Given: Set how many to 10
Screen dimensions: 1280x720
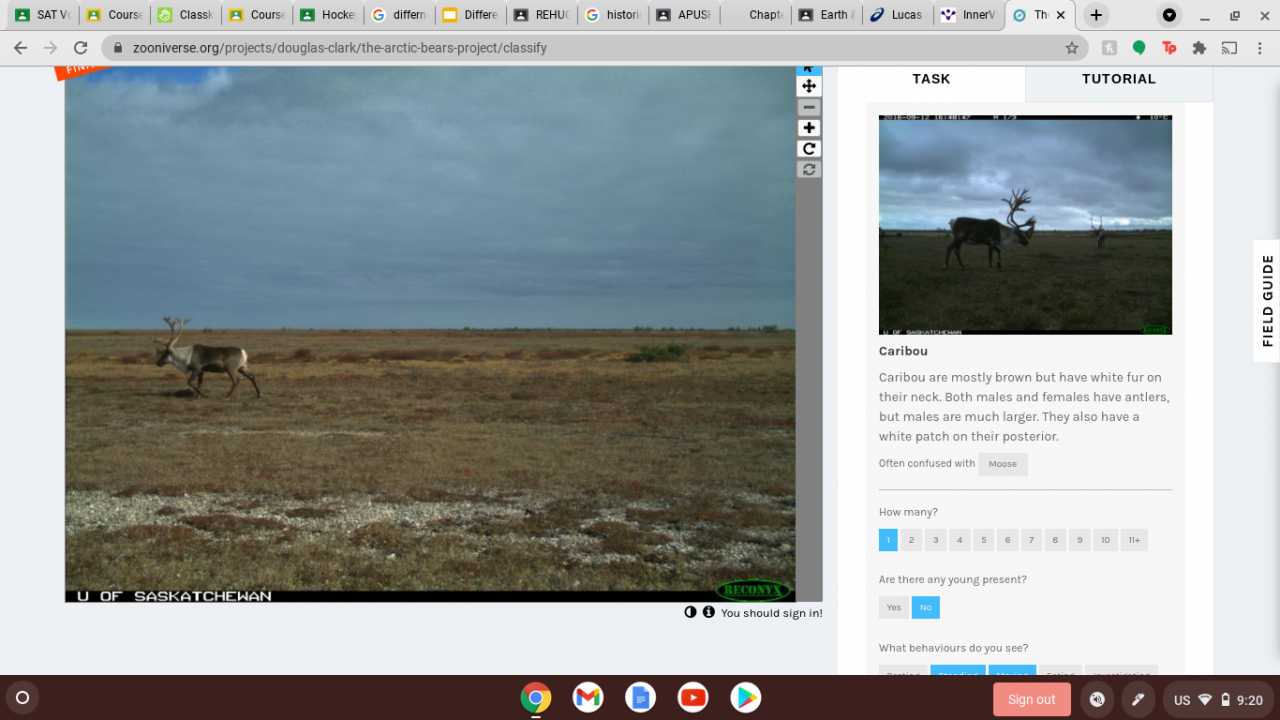Looking at the screenshot, I should (1105, 540).
